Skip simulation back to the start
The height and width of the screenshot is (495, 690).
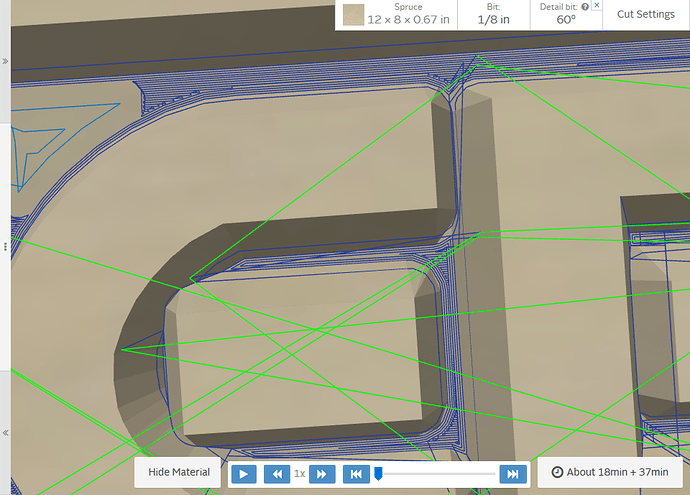point(356,474)
